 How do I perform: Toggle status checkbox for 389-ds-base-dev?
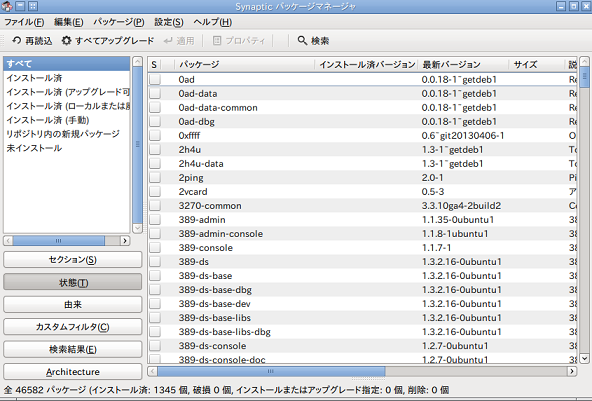coord(155,304)
